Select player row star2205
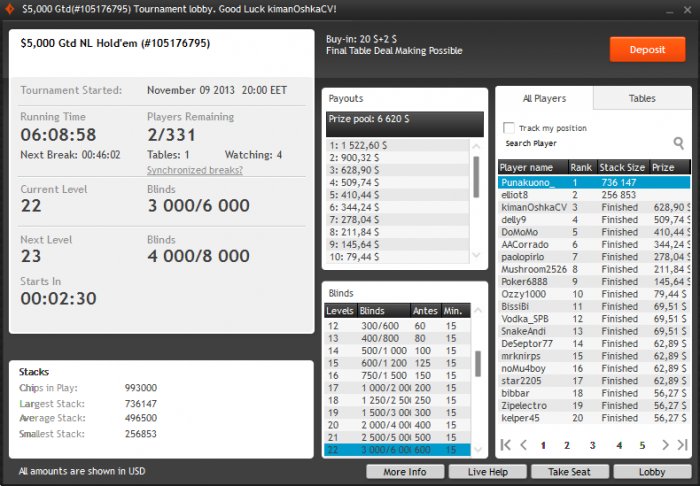Viewport: 700px width, 486px height. [x=594, y=381]
